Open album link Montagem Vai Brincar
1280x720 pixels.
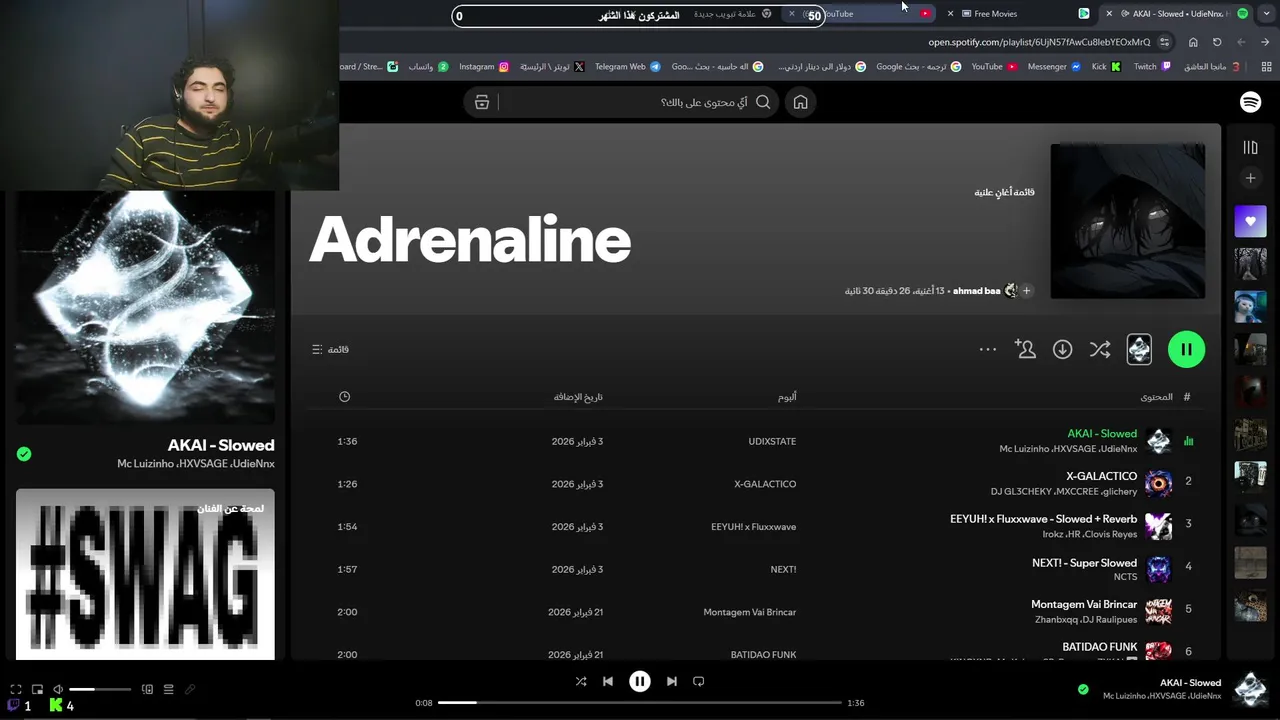pos(750,612)
